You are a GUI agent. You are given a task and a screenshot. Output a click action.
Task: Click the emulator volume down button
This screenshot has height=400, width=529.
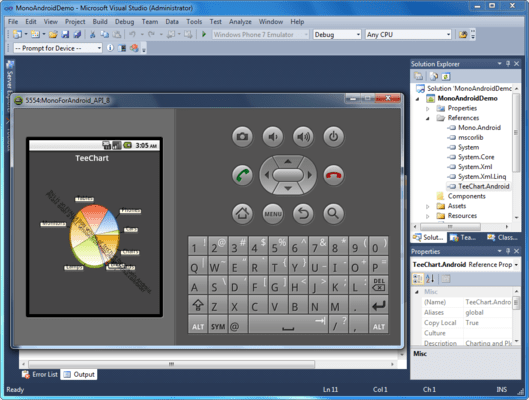(x=273, y=137)
